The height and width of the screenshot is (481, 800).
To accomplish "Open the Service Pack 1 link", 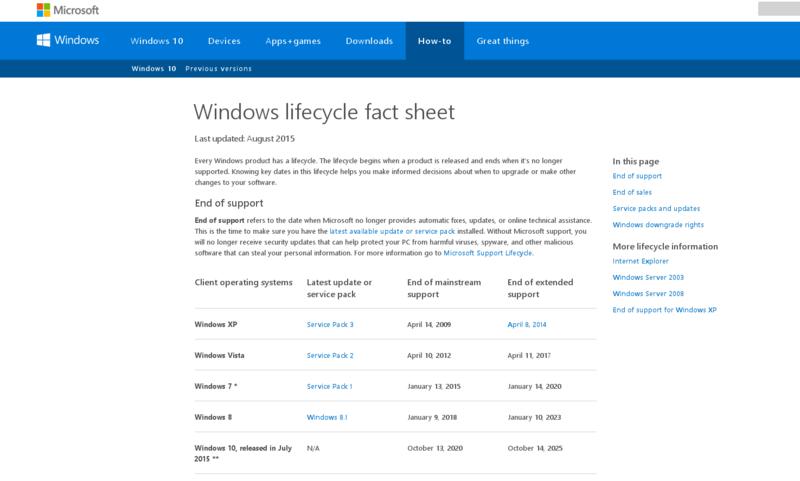I will point(330,387).
